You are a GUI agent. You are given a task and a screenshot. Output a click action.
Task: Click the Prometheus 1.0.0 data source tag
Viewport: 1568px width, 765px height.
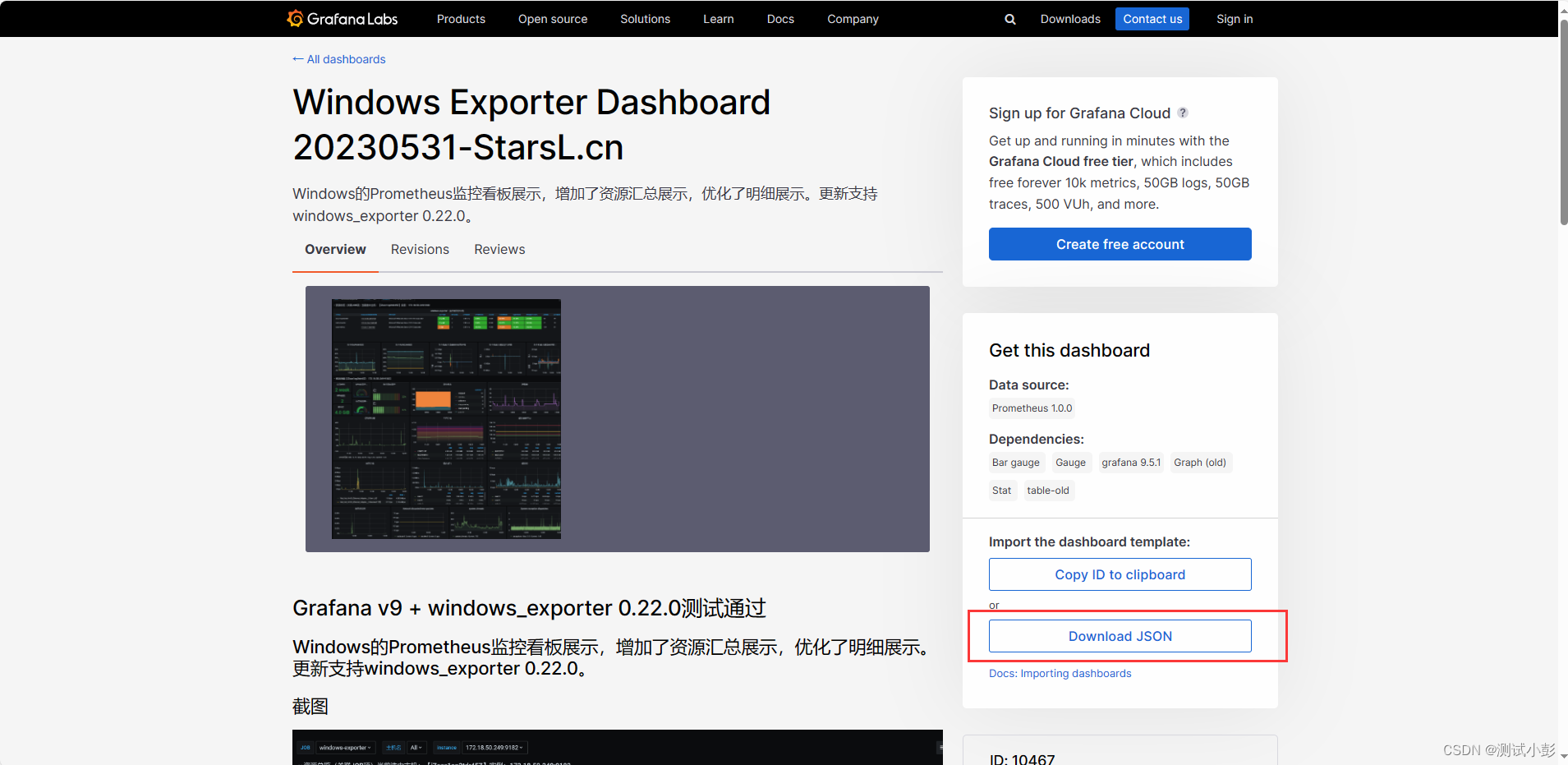click(1032, 408)
